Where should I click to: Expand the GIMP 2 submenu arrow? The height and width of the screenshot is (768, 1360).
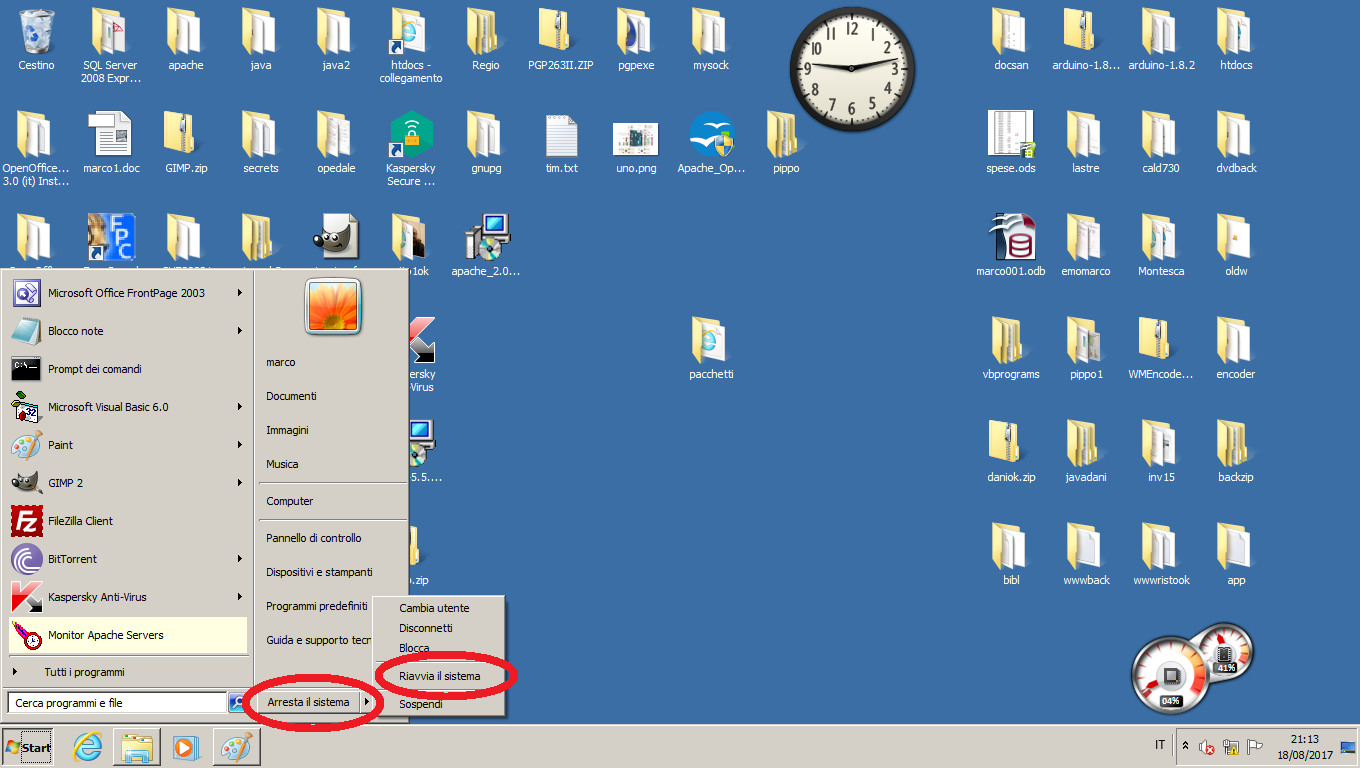(240, 483)
